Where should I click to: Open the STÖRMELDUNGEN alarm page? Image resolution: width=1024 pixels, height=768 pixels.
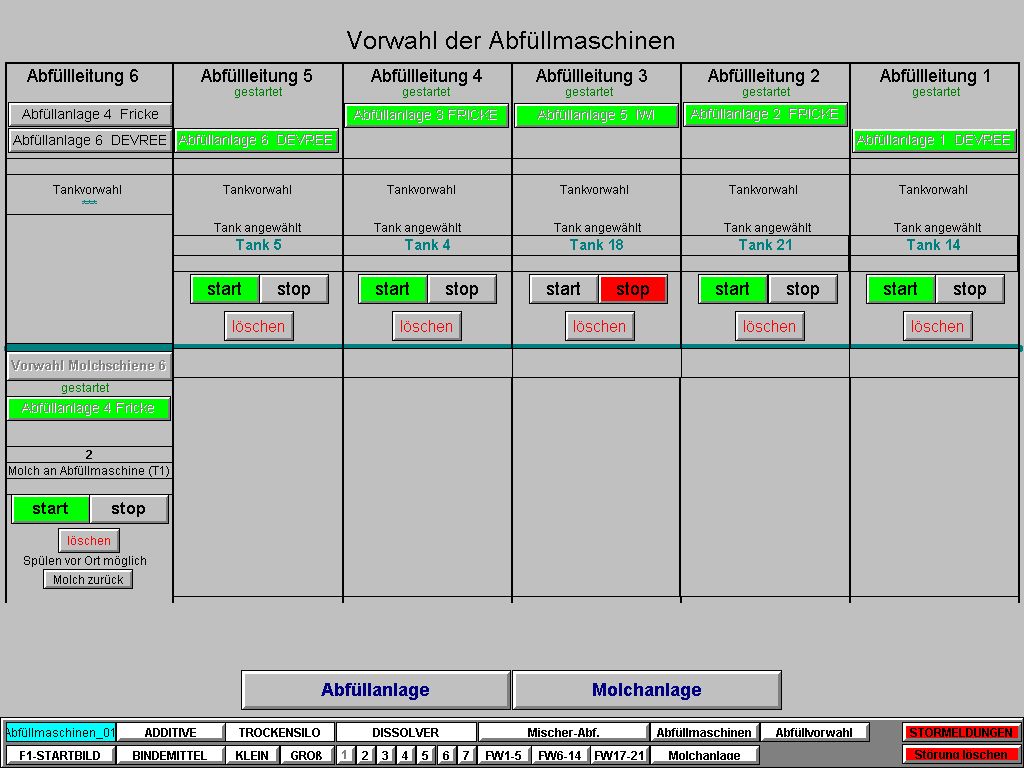tap(961, 733)
